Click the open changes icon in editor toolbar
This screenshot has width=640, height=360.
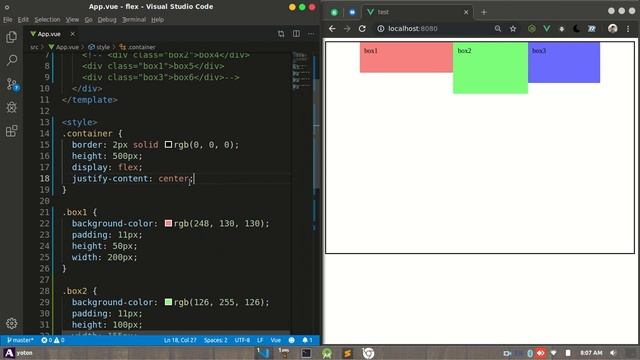pyautogui.click(x=281, y=34)
